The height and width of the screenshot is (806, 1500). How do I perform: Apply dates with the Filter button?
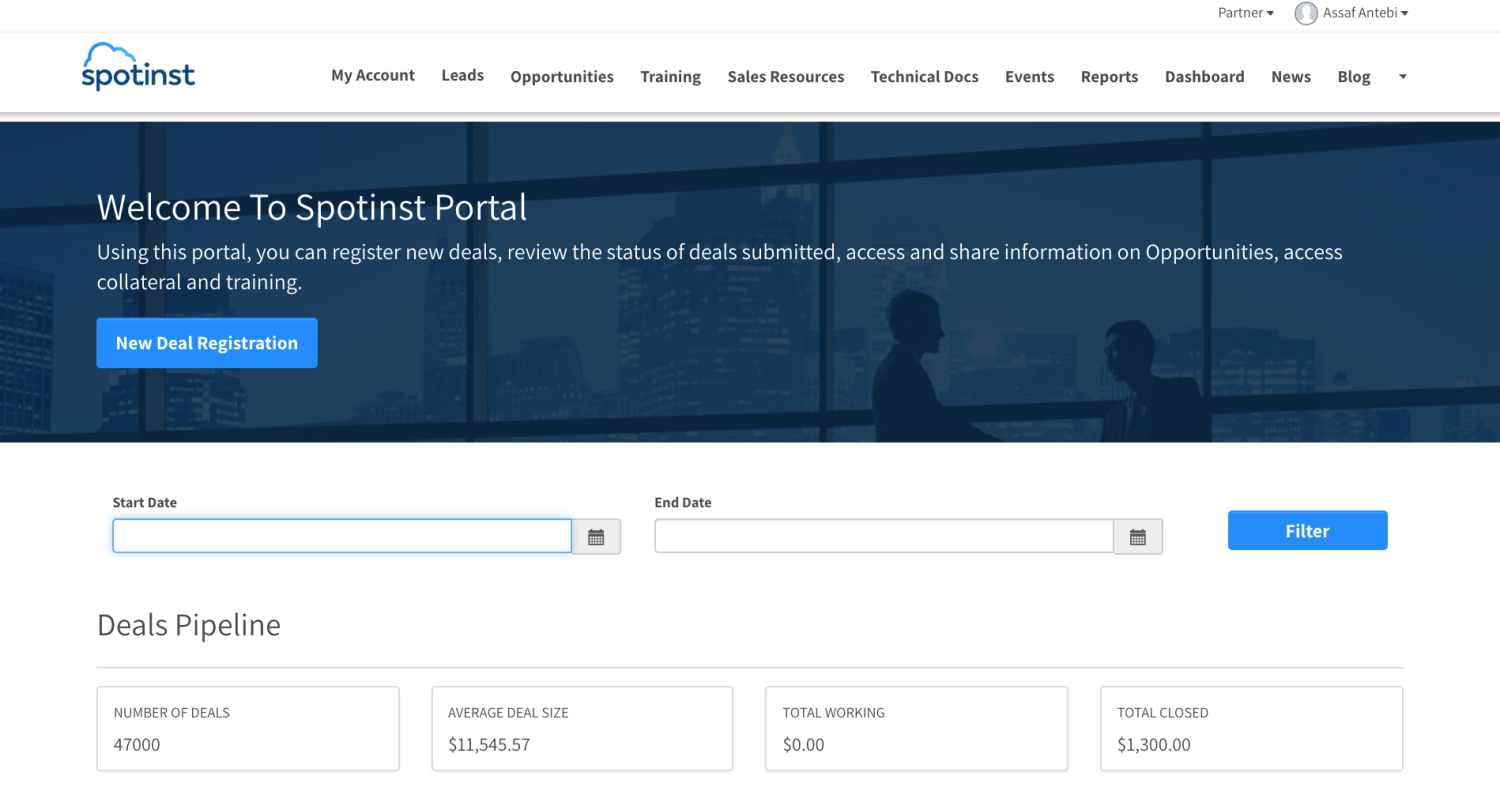pos(1308,531)
